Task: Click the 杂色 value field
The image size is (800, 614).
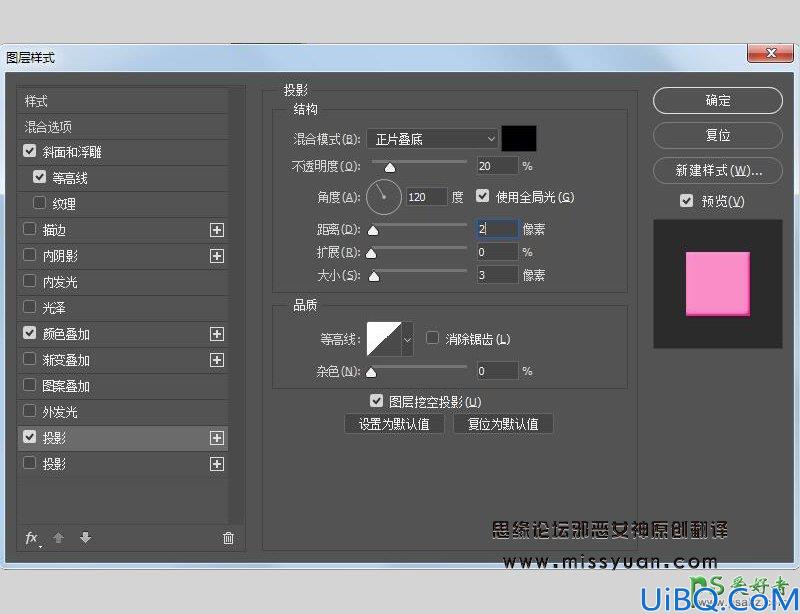Action: pyautogui.click(x=497, y=371)
